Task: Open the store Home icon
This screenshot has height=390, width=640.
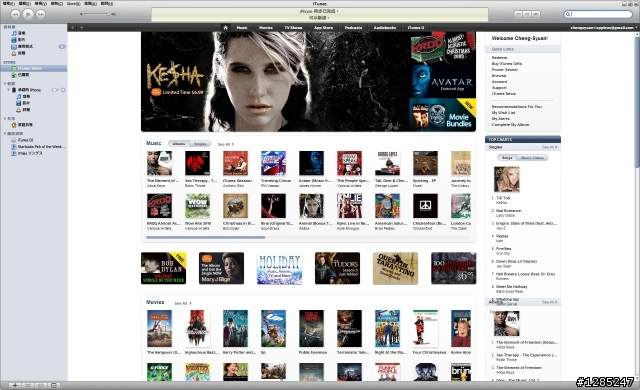Action: (225, 28)
